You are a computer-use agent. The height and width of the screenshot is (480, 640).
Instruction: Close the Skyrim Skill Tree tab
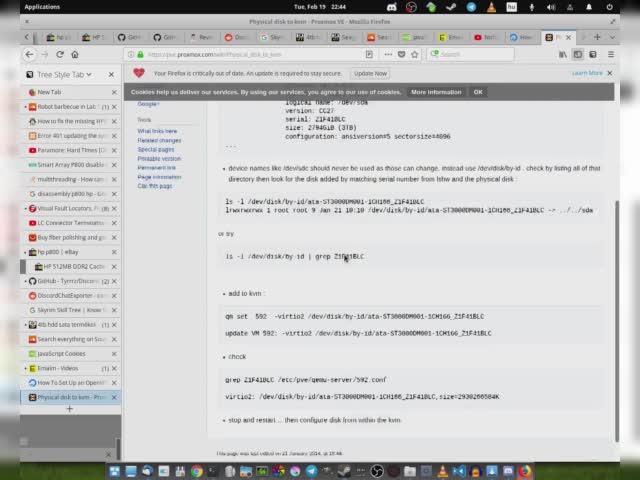click(114, 310)
